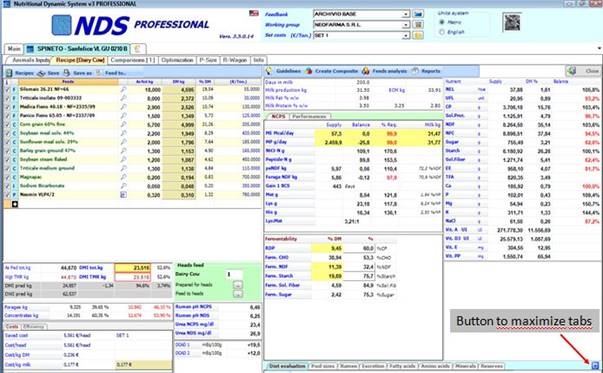Image resolution: width=603 pixels, height=373 pixels.
Task: Open the Fatty acids tab at the bottom
Action: [x=402, y=366]
